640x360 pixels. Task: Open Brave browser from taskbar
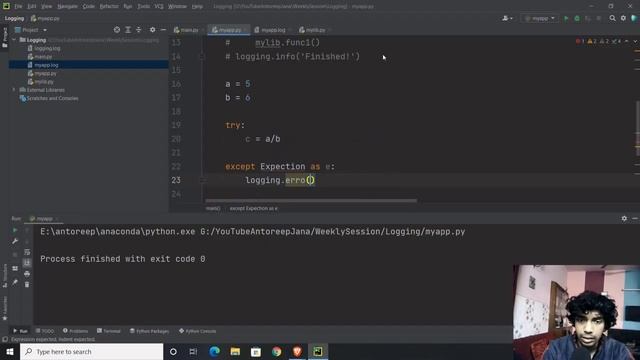click(x=297, y=351)
